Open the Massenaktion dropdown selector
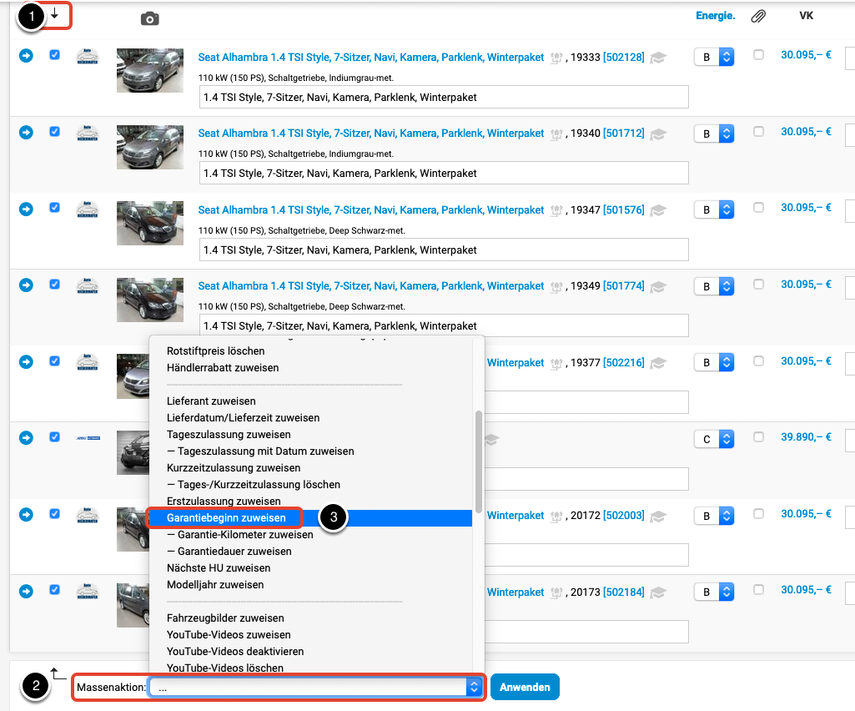The width and height of the screenshot is (855, 711). point(316,688)
